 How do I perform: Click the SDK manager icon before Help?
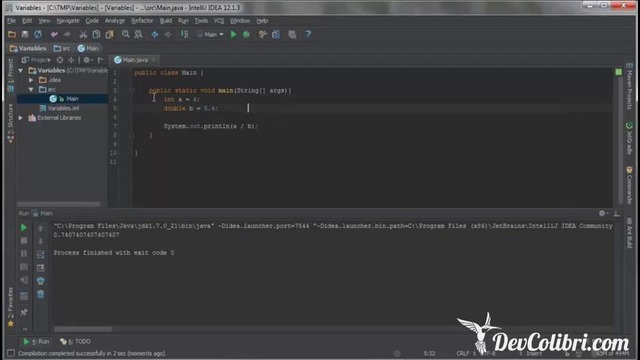click(292, 35)
